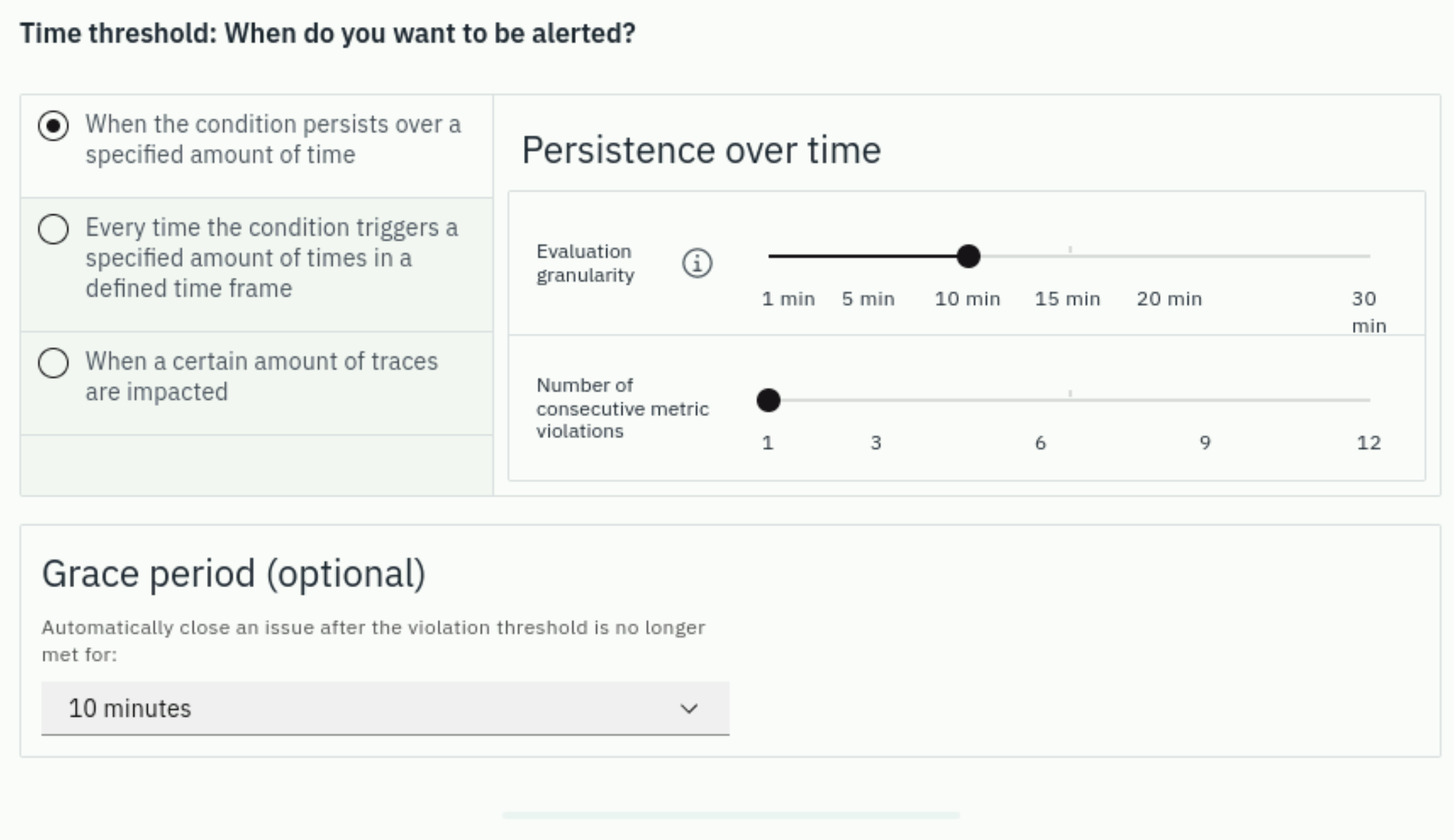Image resolution: width=1454 pixels, height=840 pixels.
Task: Select 'condition persists over specified time' radio
Action: pyautogui.click(x=53, y=126)
